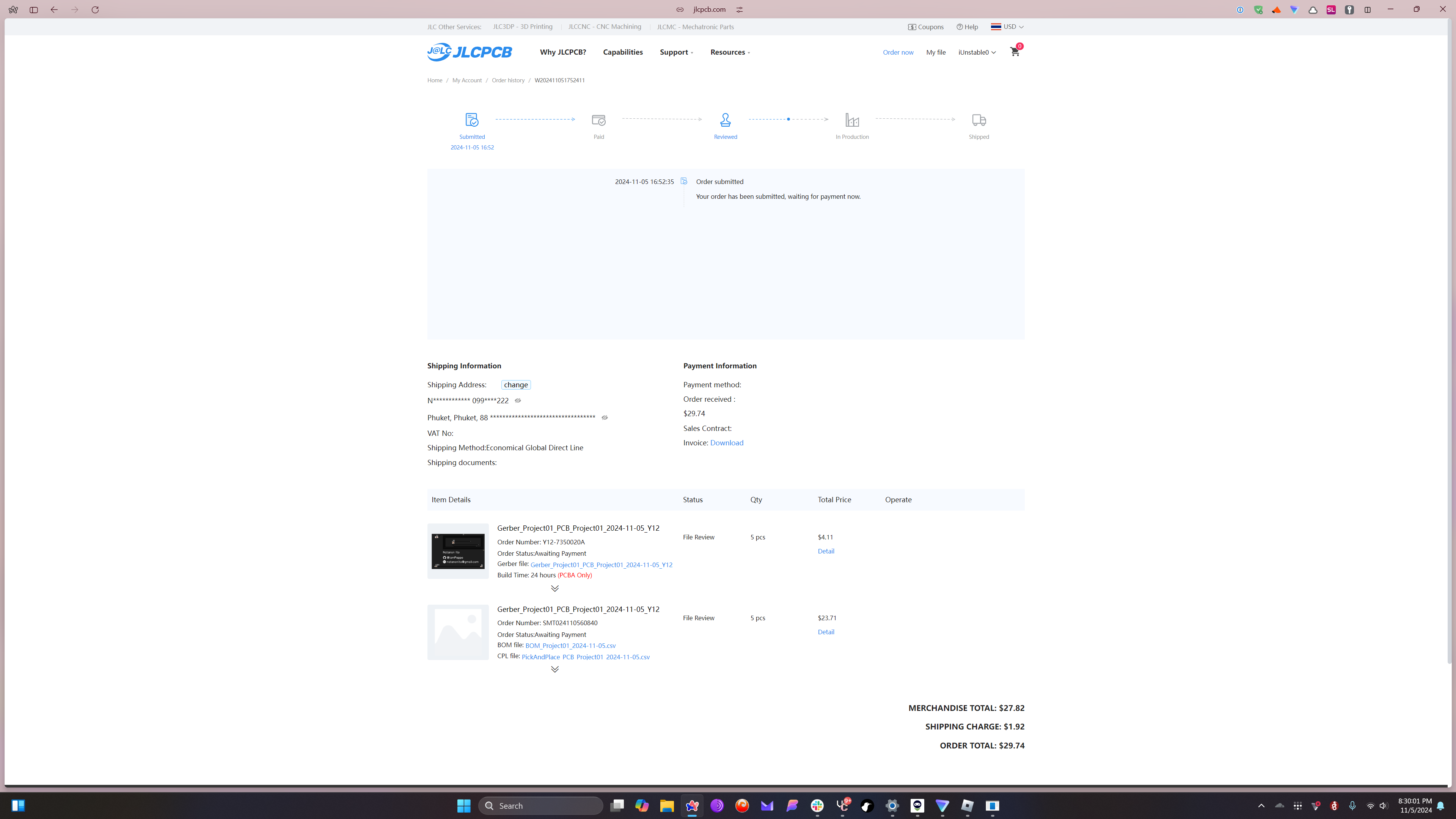Click the In Production factory icon
Screen dimensions: 1456x819
[852, 120]
